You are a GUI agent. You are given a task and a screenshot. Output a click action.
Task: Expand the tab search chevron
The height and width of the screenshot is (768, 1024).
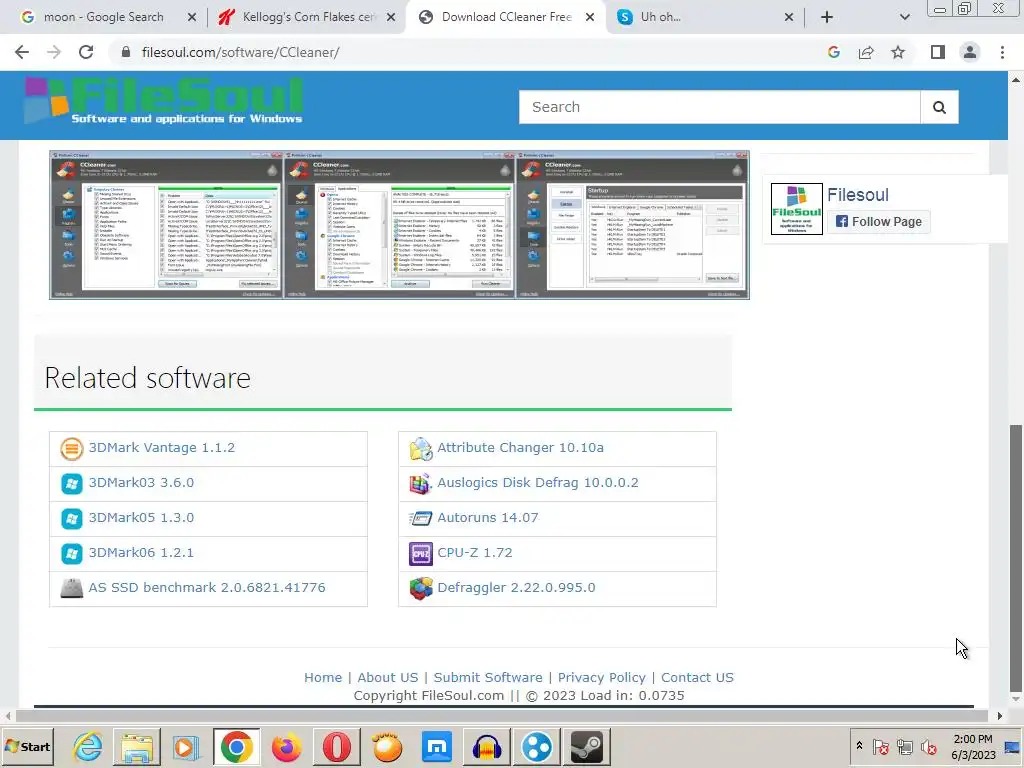(x=904, y=17)
